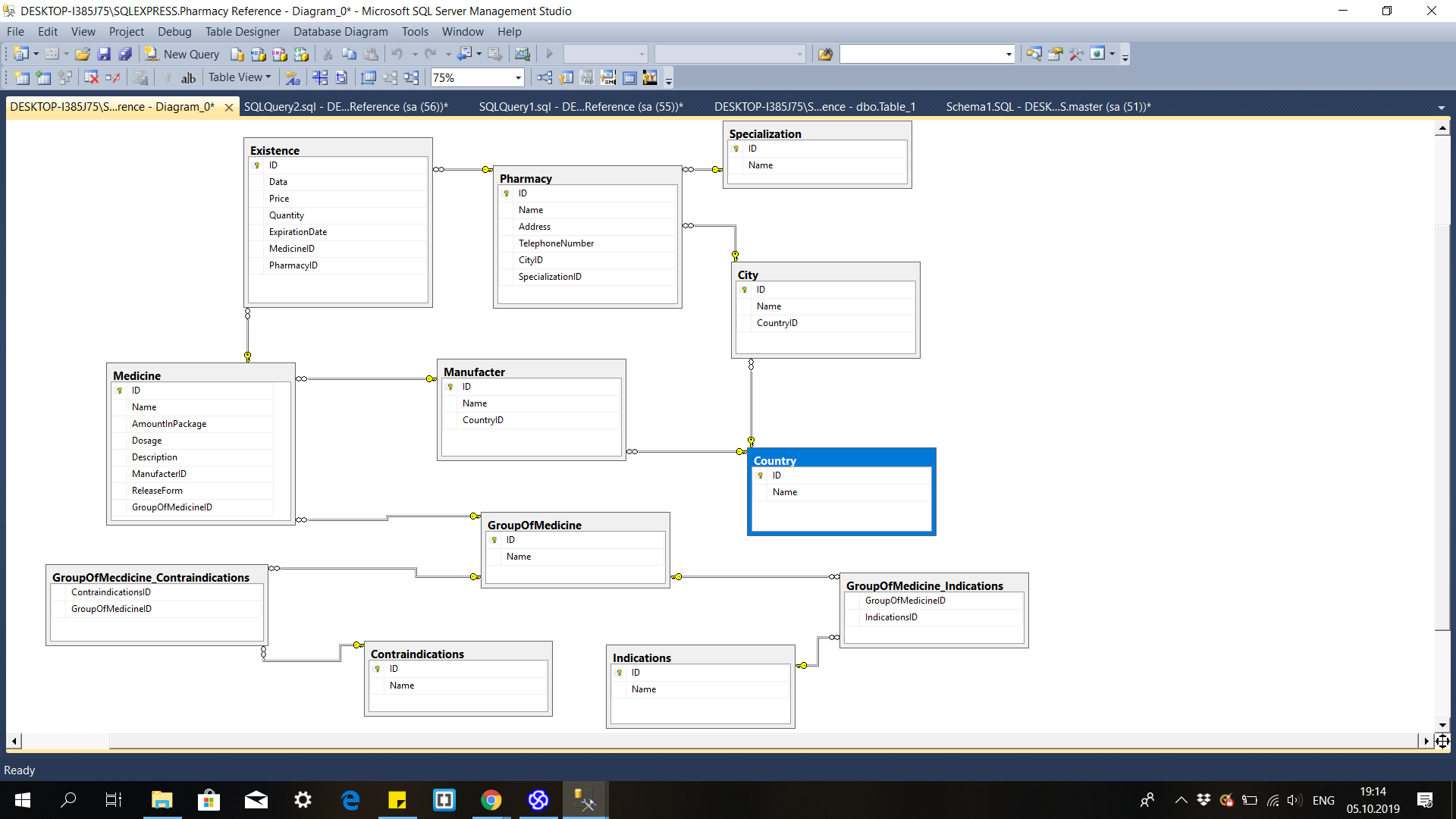Expand the active files tab list arrow
Screen dimensions: 1456x819
[1441, 108]
